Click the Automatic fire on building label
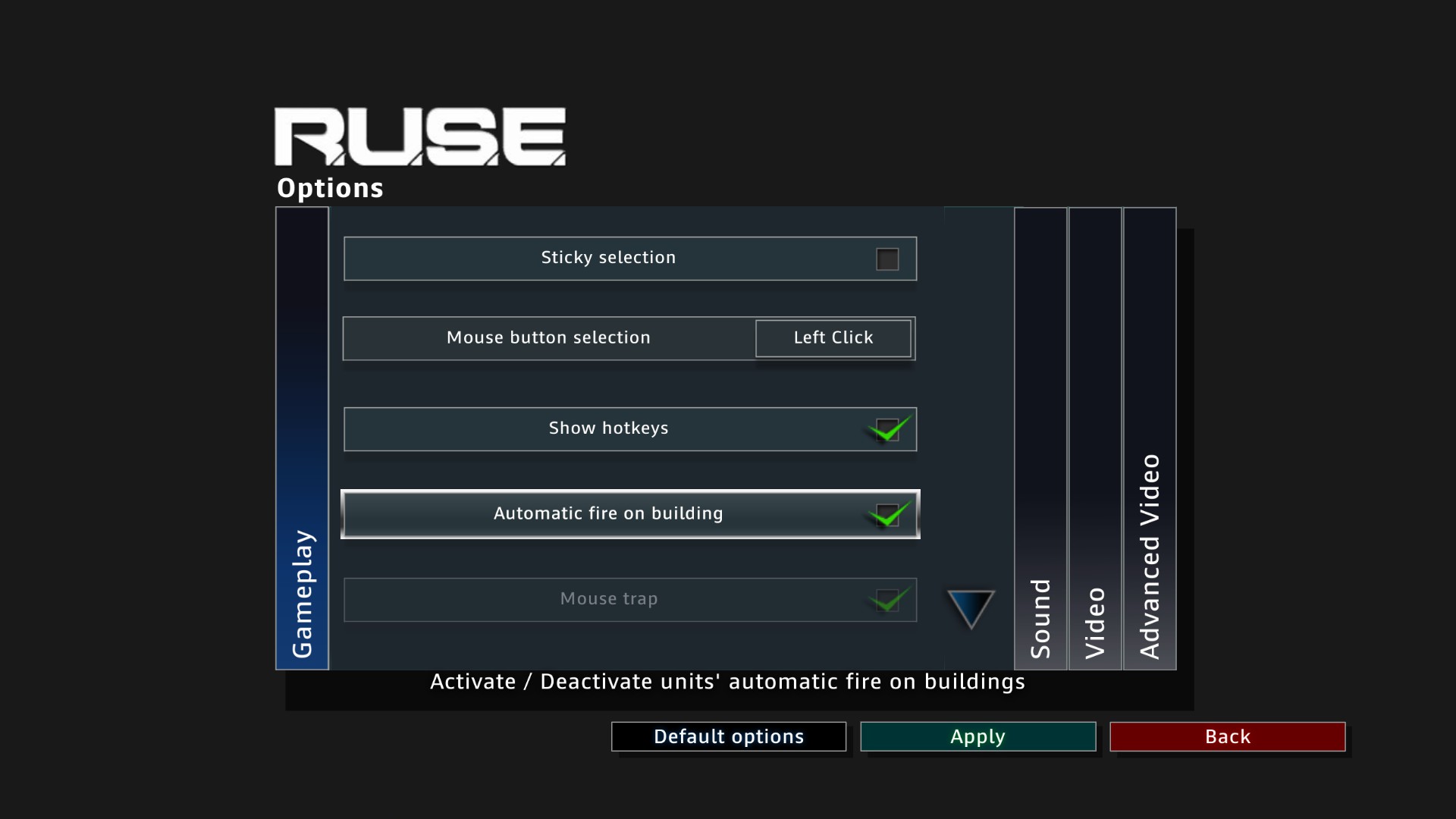Screen dimensions: 1456x819 (x=608, y=514)
